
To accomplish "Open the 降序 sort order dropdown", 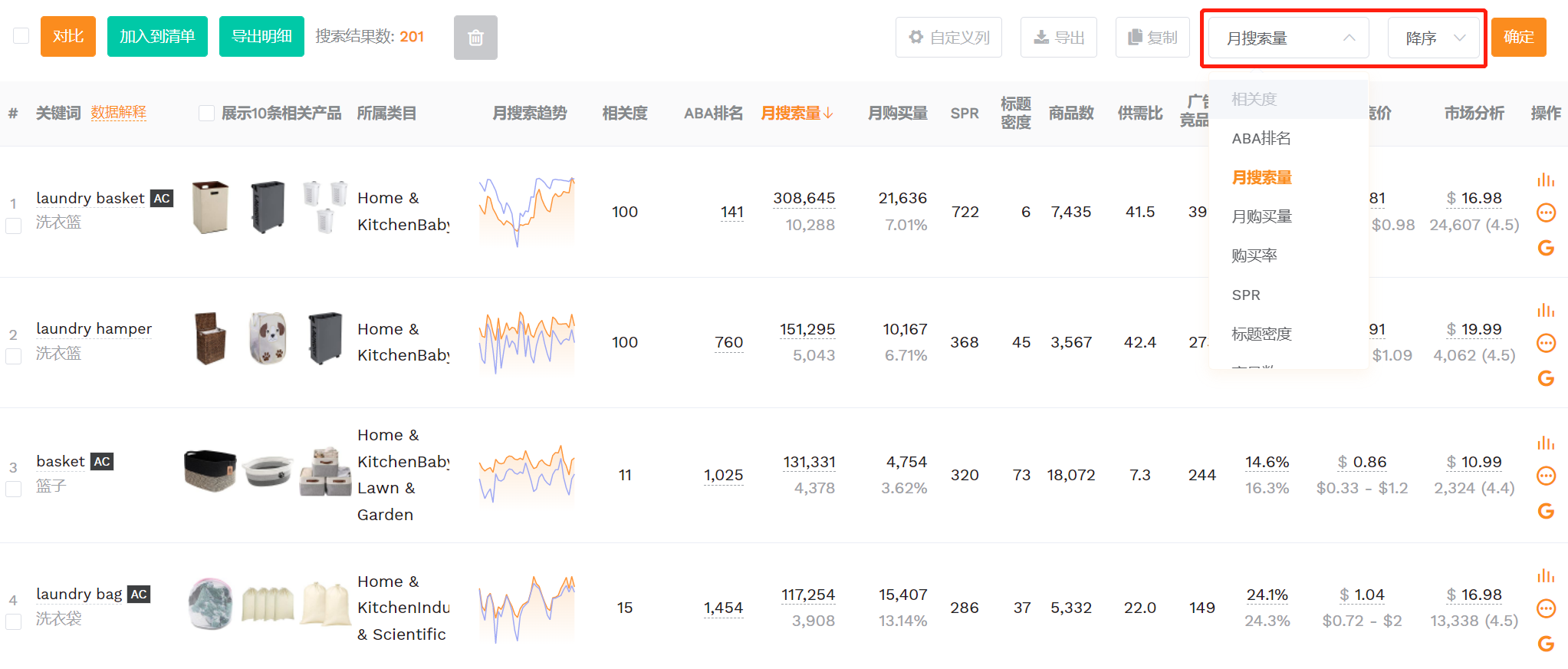I will [x=1434, y=38].
